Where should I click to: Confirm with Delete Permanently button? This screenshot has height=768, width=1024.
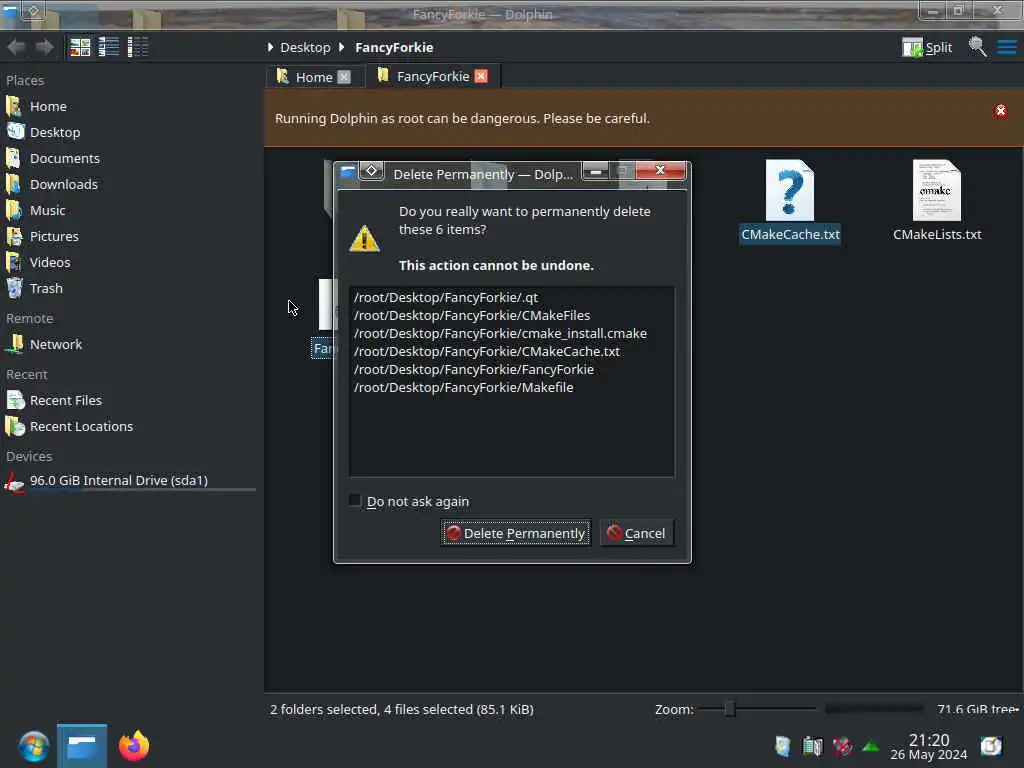516,534
